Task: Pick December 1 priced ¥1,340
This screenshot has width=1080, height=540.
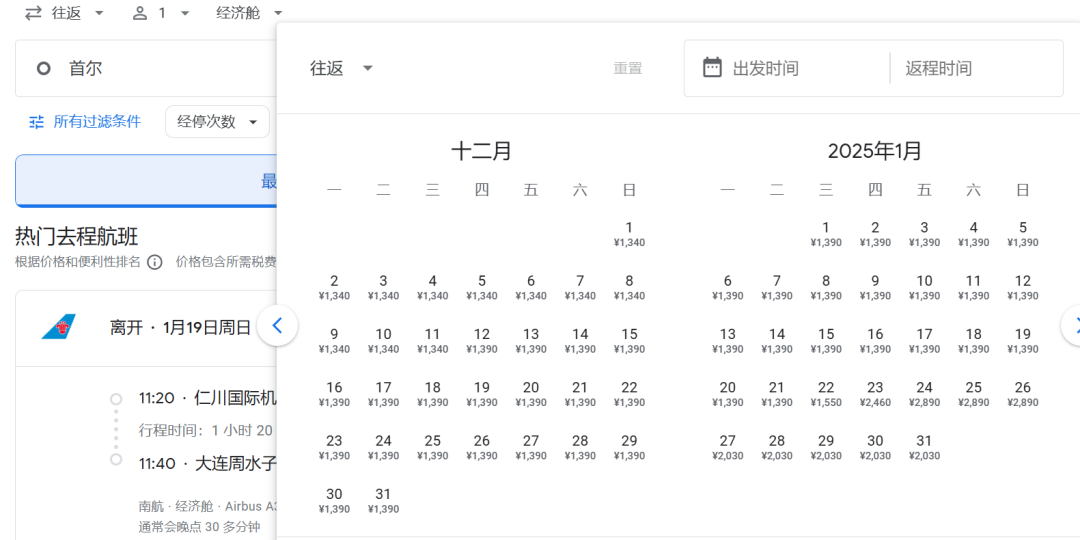Action: click(x=629, y=233)
